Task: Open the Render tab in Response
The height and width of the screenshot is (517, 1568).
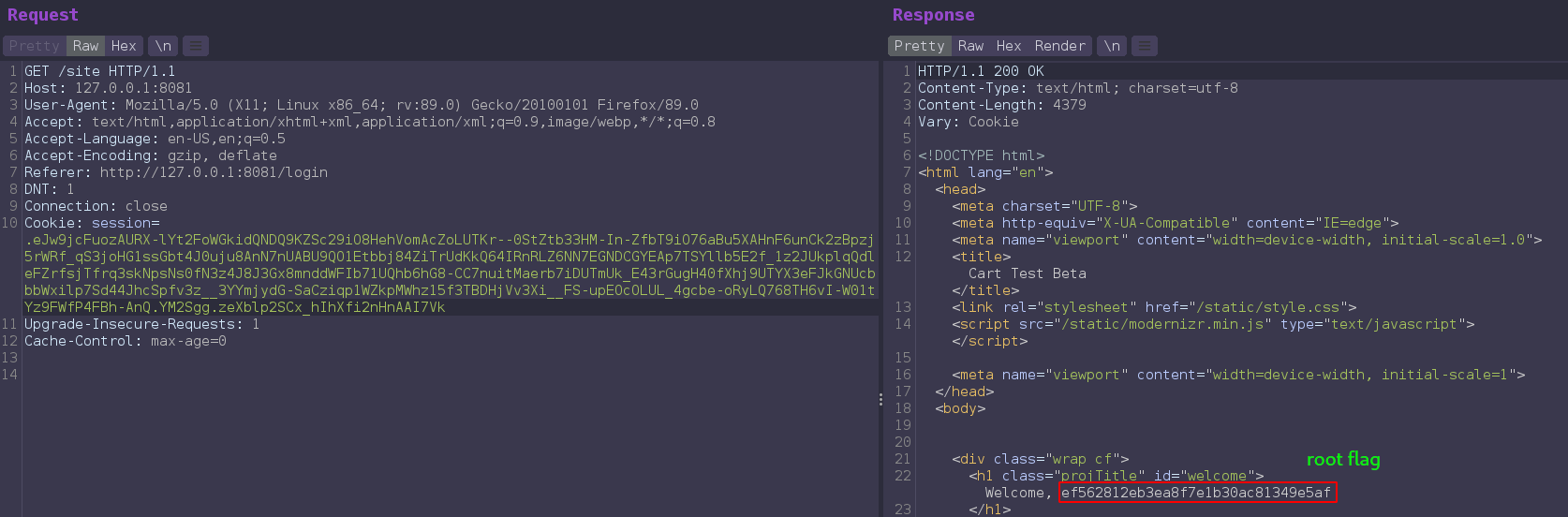Action: click(x=1059, y=46)
